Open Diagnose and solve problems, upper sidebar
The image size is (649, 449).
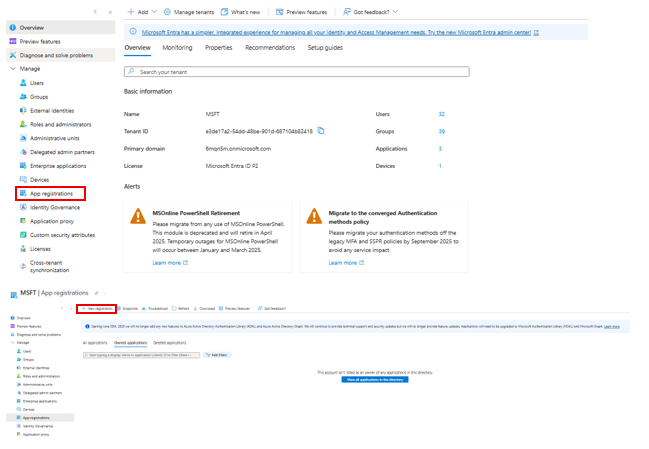60,55
